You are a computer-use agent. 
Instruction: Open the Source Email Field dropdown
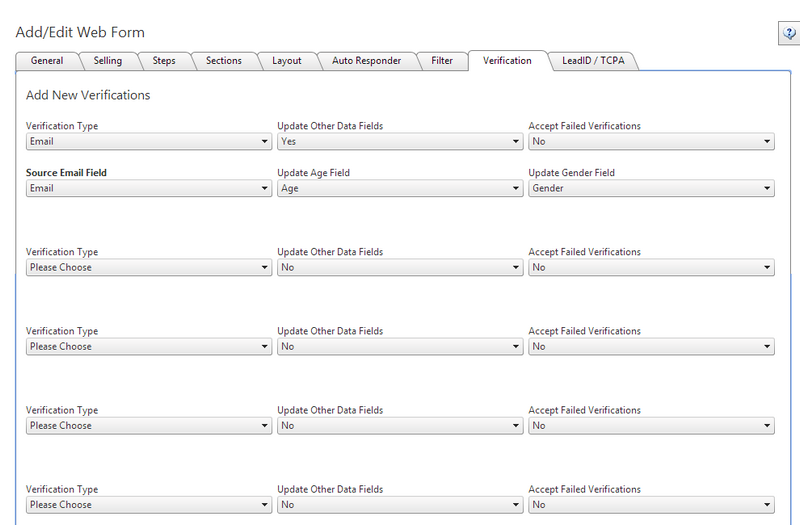point(148,188)
